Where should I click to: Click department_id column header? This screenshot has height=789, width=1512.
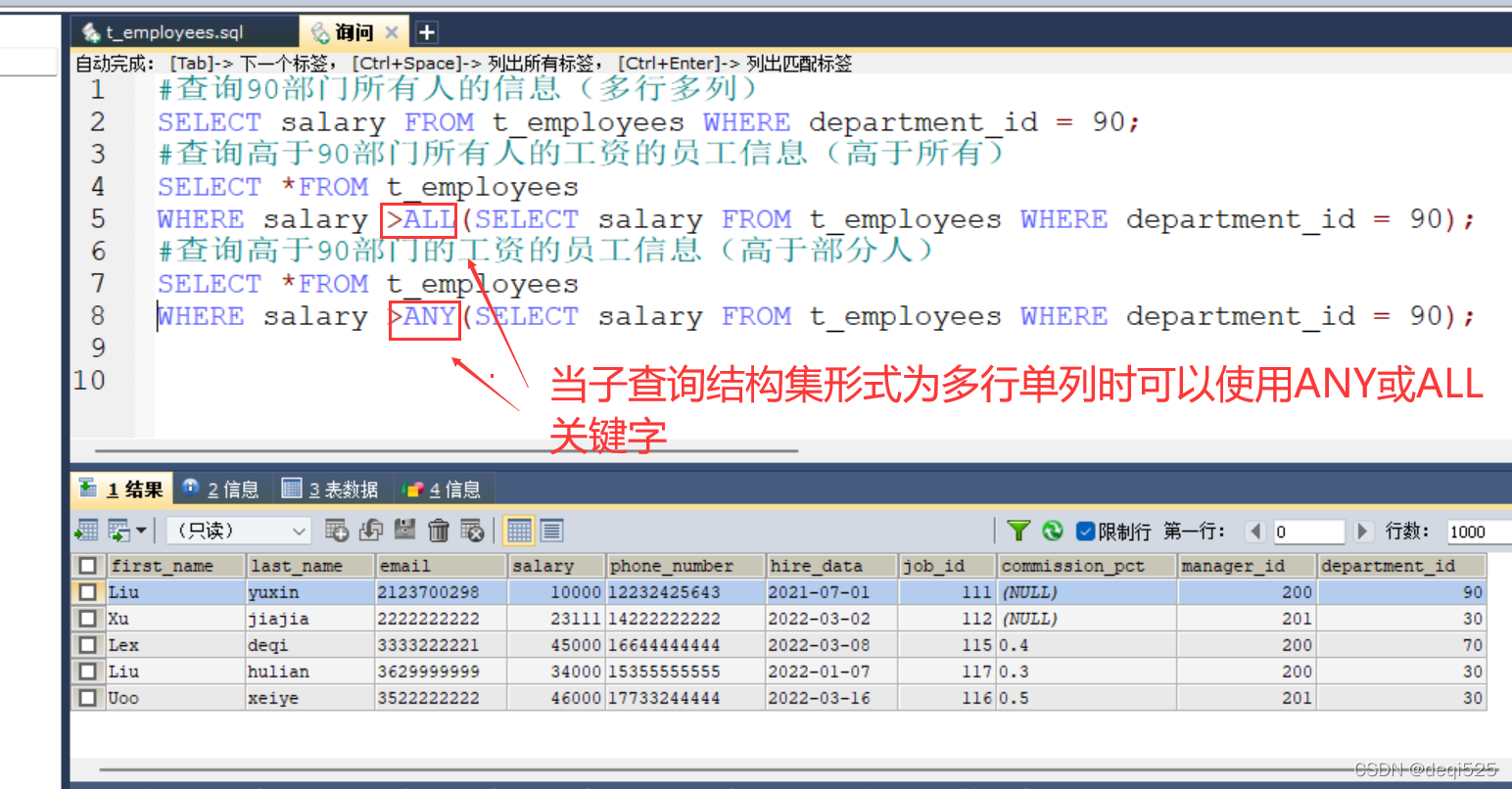(1402, 566)
